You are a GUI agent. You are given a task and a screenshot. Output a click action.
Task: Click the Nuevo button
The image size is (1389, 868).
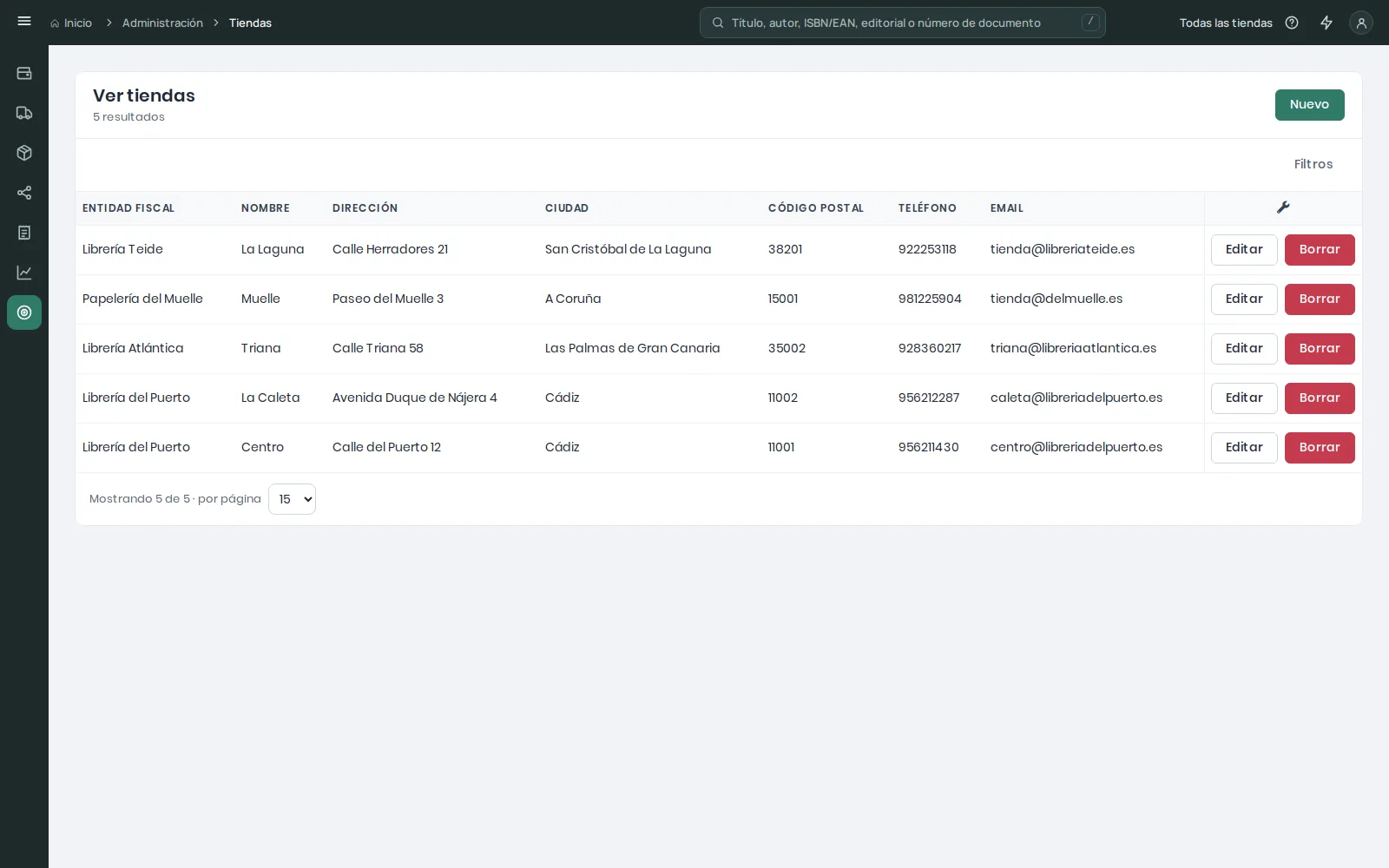tap(1309, 105)
